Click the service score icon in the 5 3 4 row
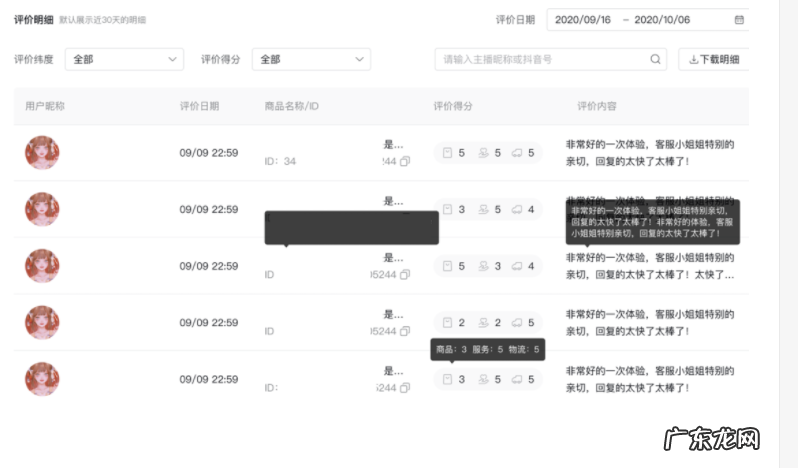The width and height of the screenshot is (798, 468). click(483, 266)
